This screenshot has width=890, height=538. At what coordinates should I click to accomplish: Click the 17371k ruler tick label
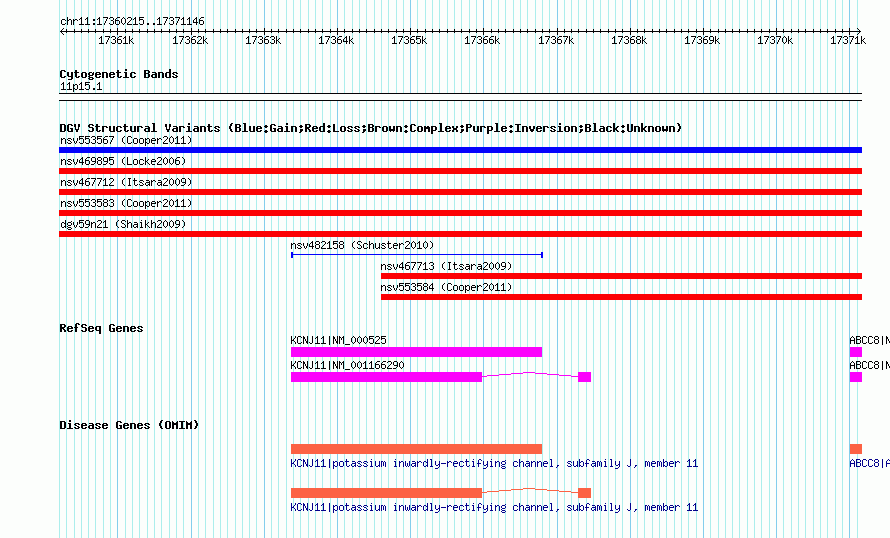(x=848, y=40)
